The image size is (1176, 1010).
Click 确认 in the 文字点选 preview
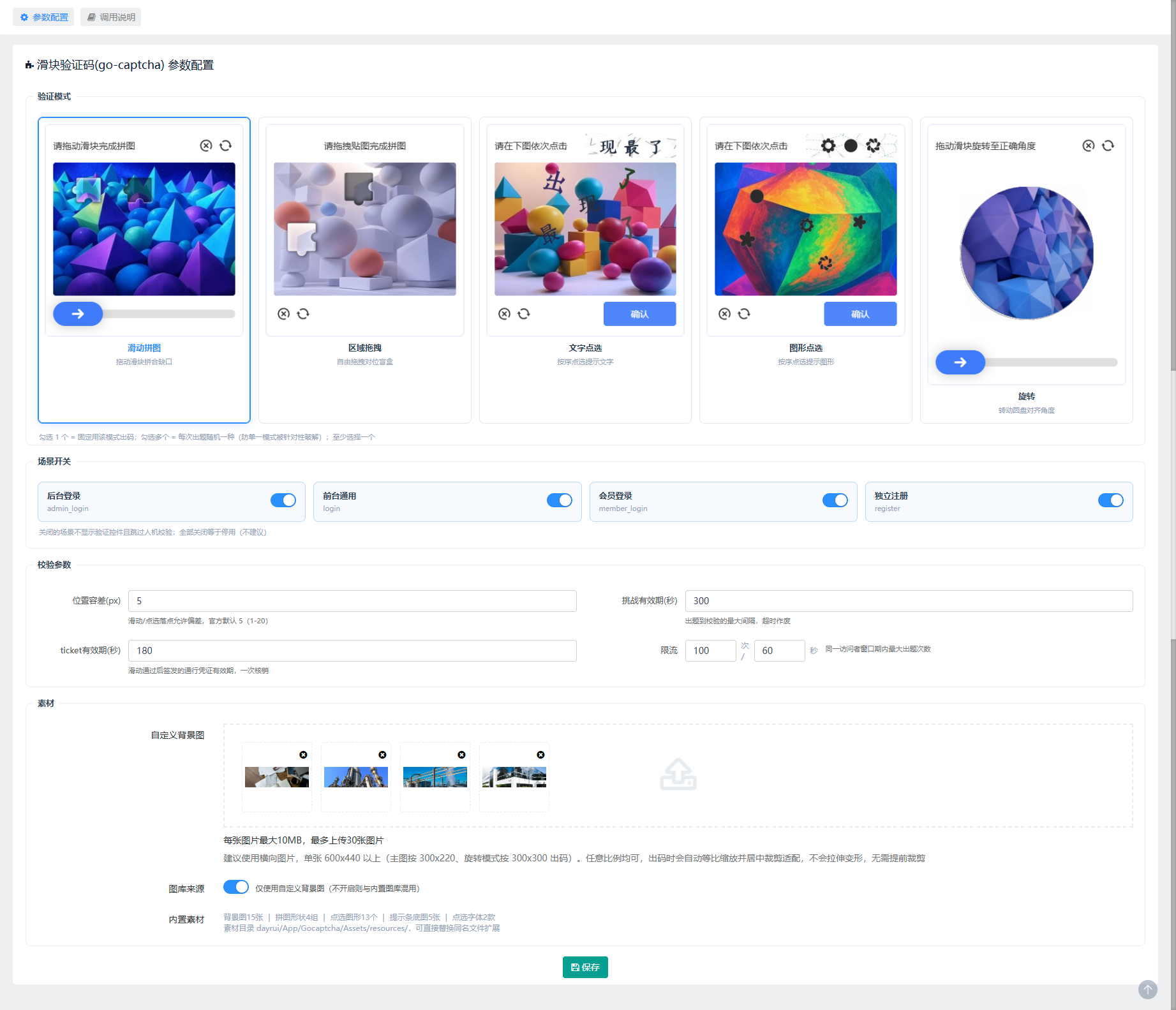tap(639, 314)
